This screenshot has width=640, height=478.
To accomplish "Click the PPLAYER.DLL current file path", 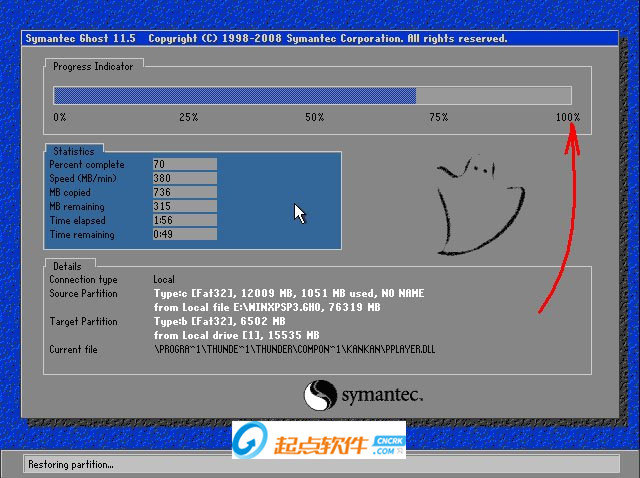I will [295, 349].
